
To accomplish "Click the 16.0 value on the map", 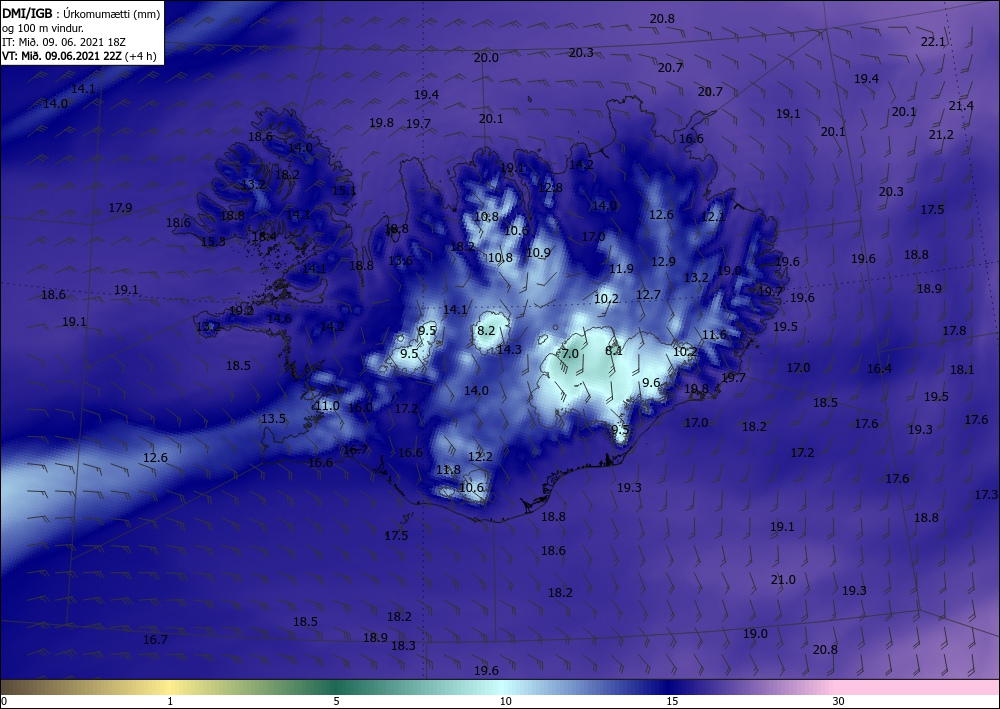I will click(360, 408).
